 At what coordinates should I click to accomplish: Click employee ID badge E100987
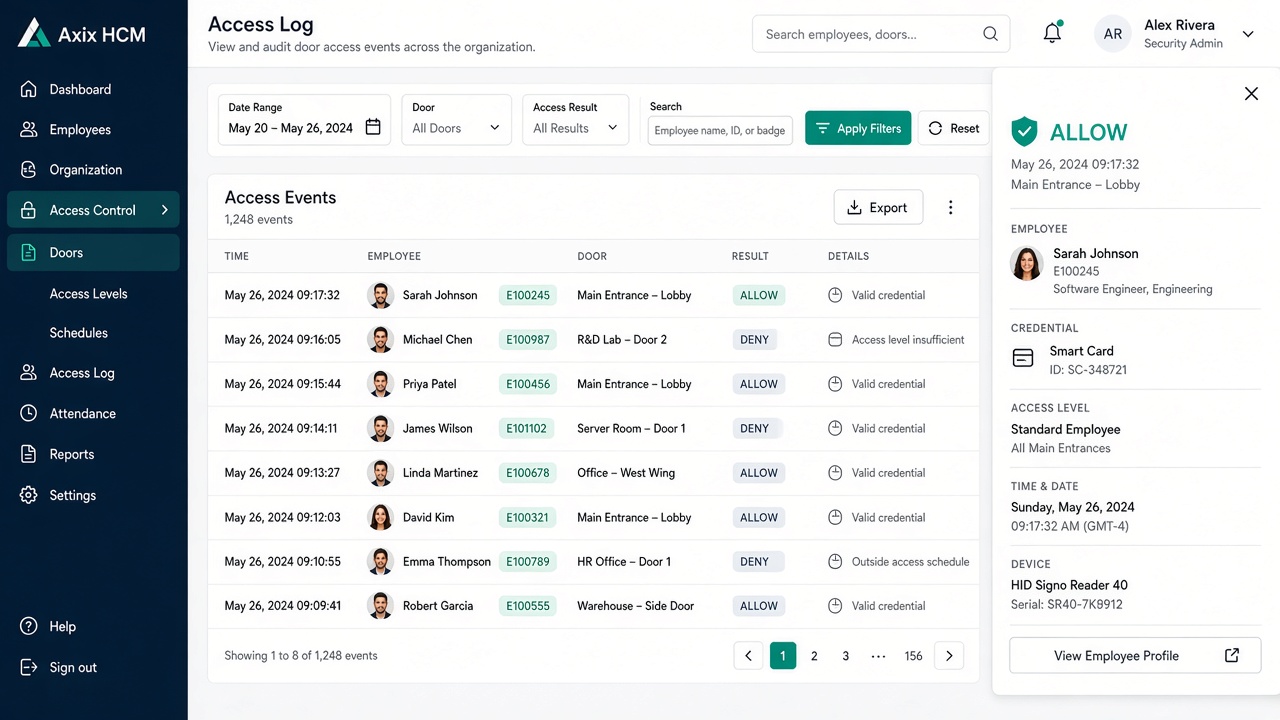528,340
